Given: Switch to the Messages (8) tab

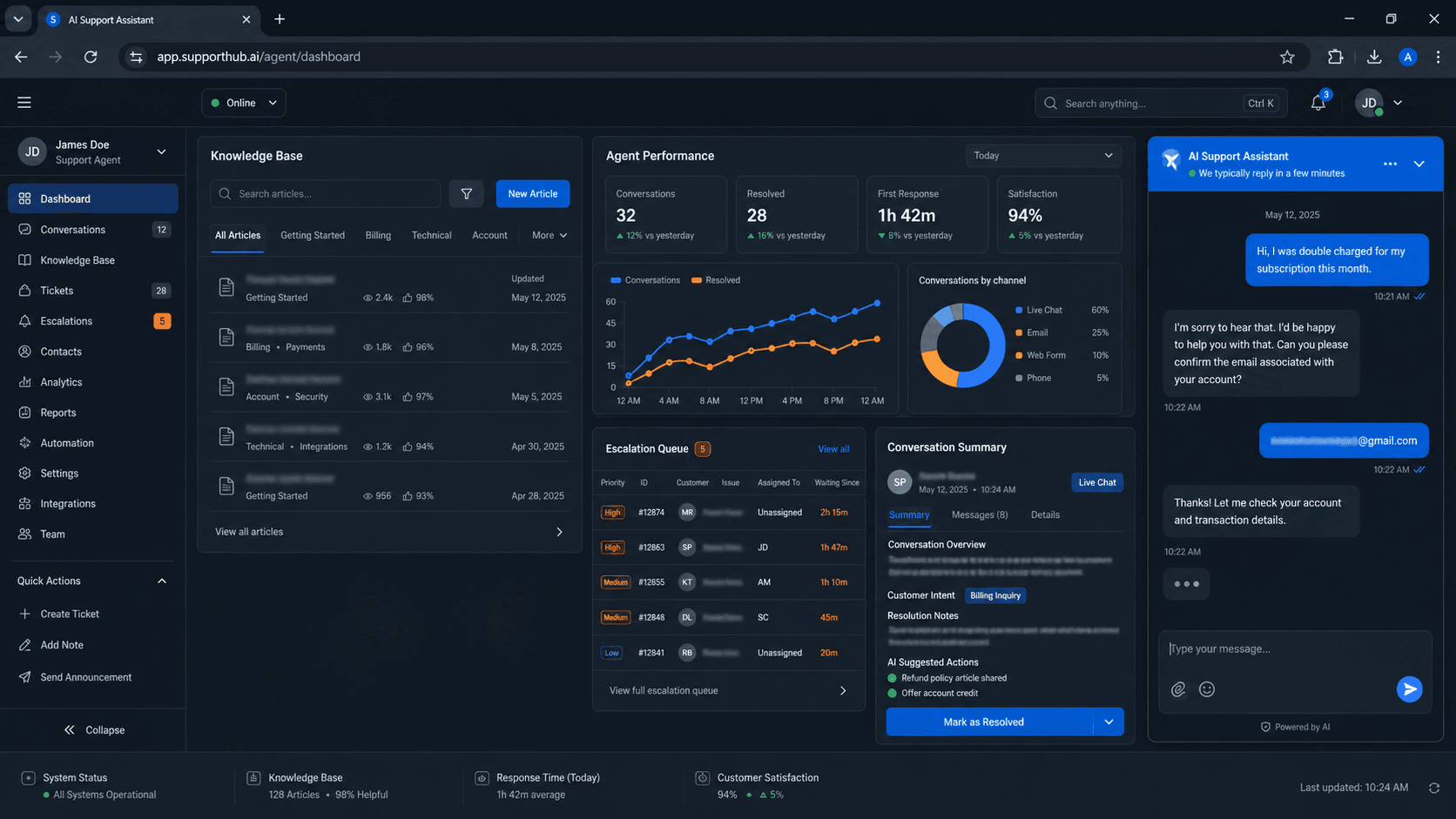Looking at the screenshot, I should [980, 515].
